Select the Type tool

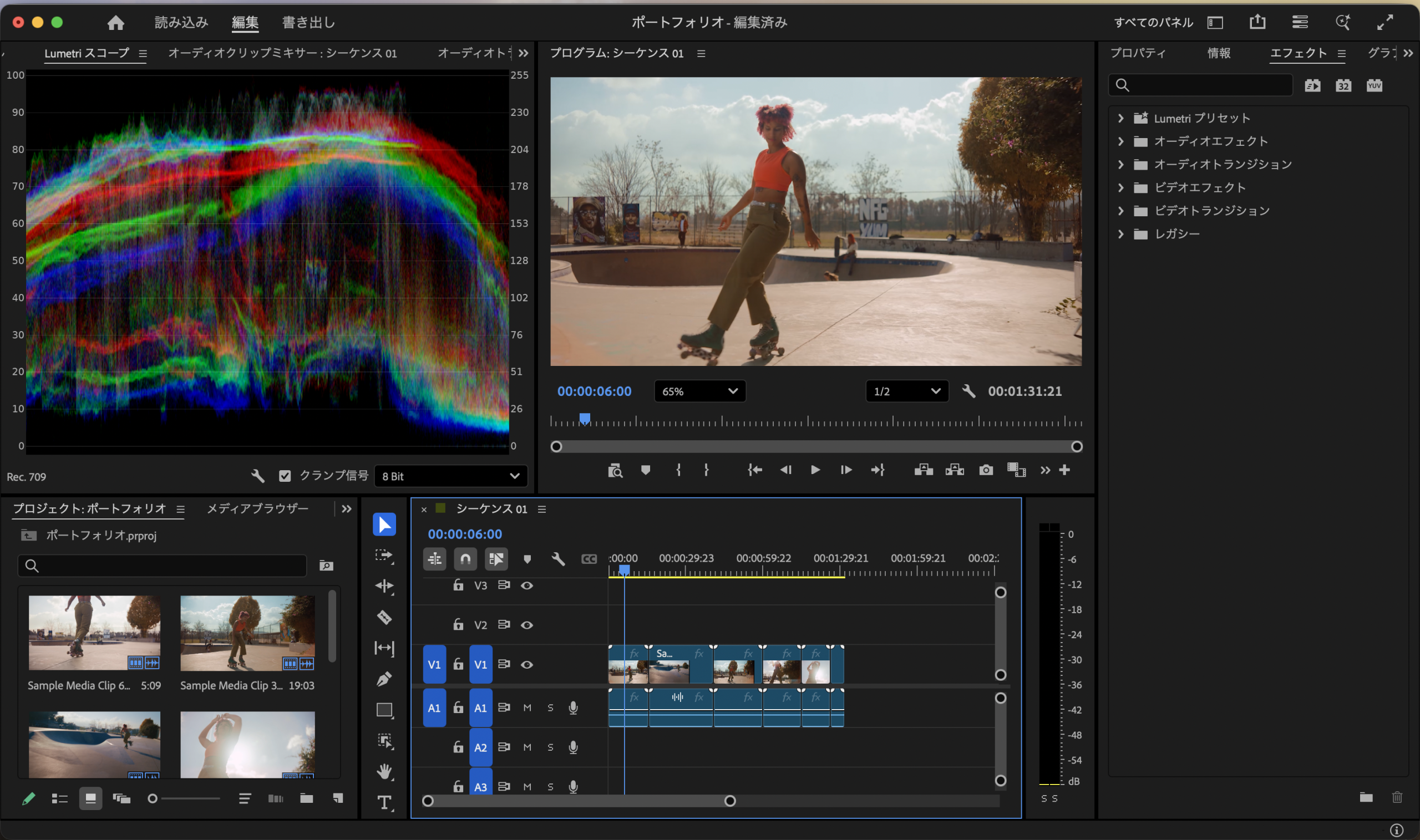(384, 802)
